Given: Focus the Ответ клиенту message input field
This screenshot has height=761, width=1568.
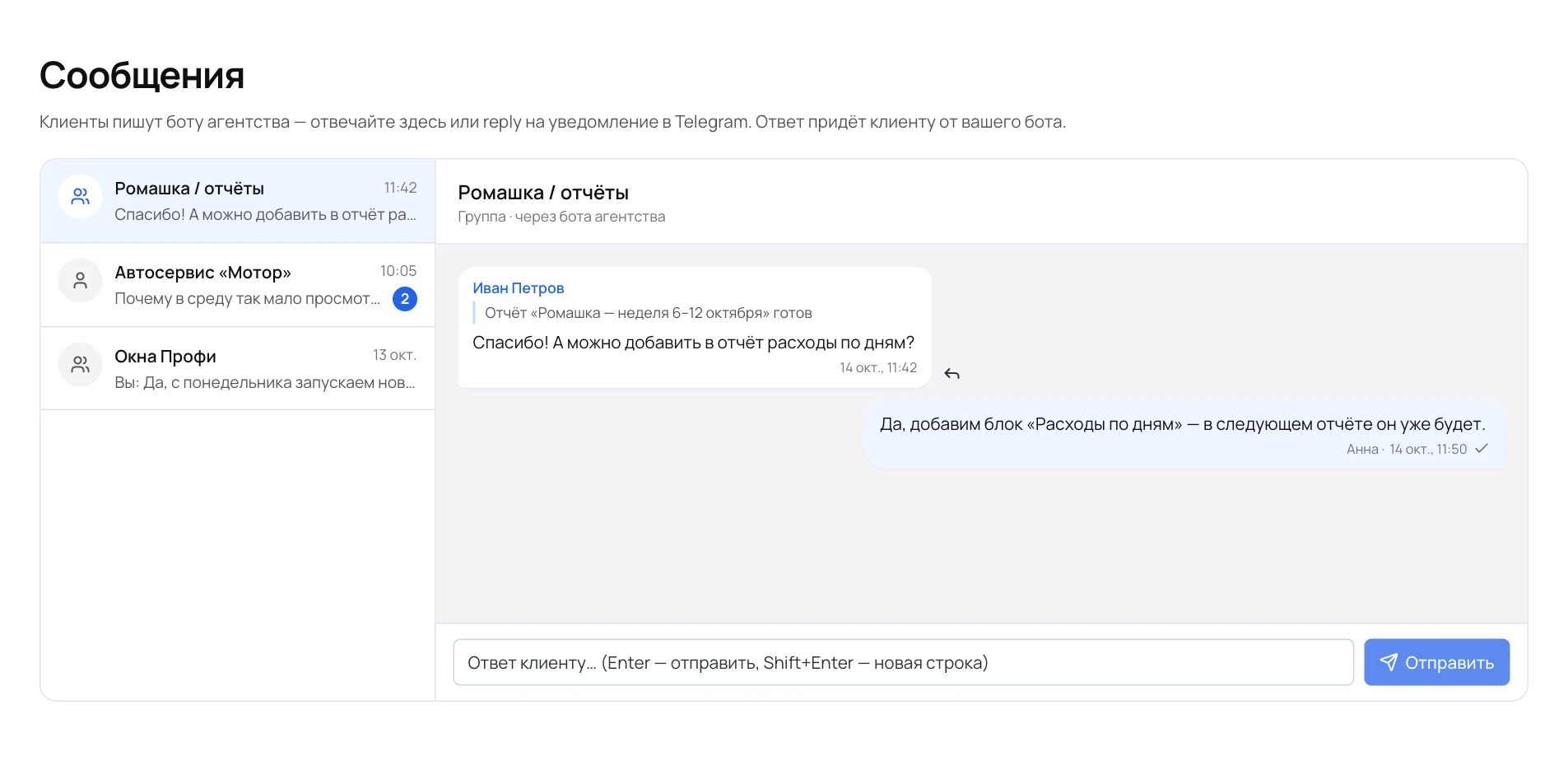Looking at the screenshot, I should tap(903, 662).
